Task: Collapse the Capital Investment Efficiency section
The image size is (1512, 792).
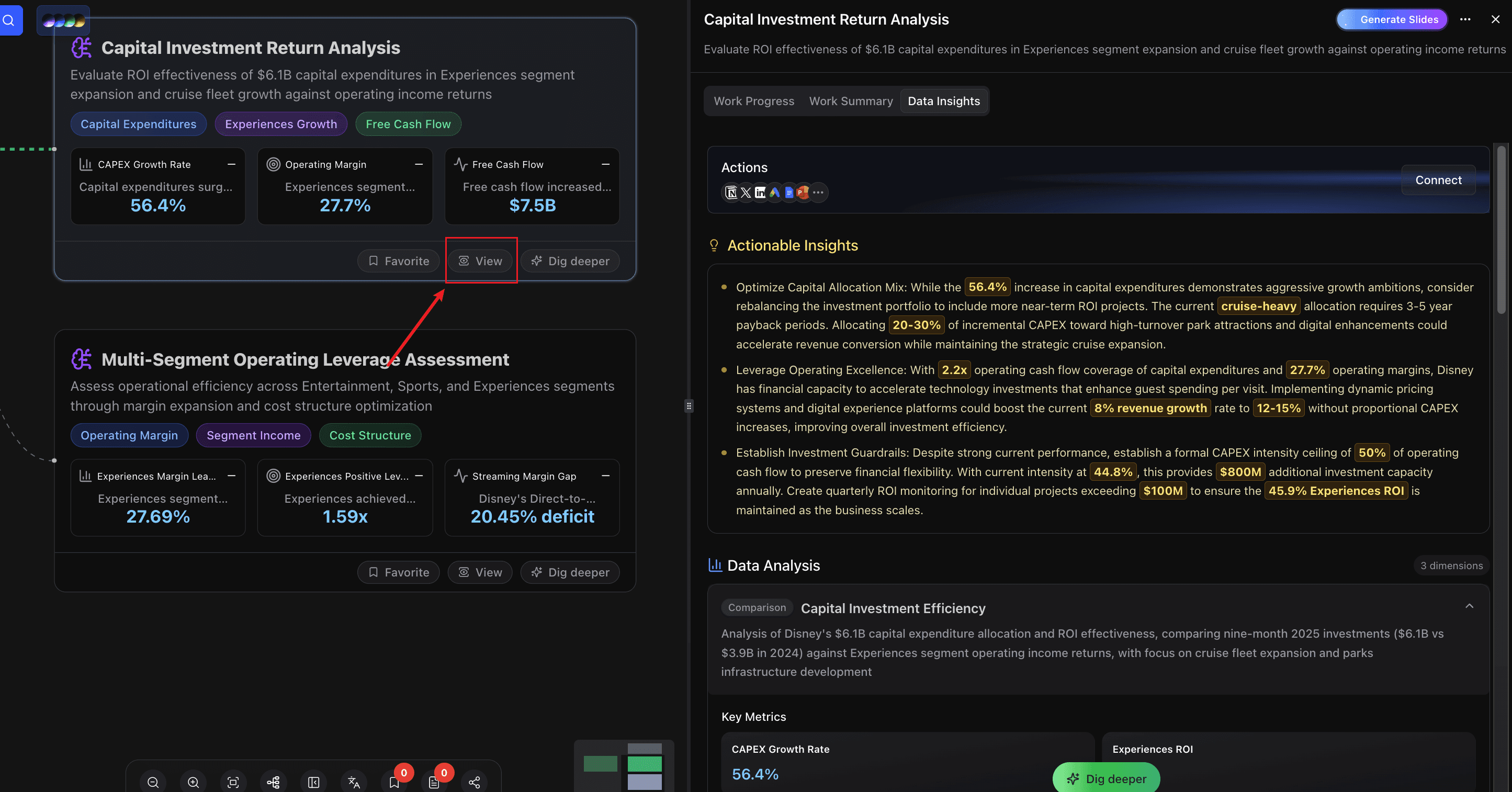Action: pyautogui.click(x=1469, y=607)
